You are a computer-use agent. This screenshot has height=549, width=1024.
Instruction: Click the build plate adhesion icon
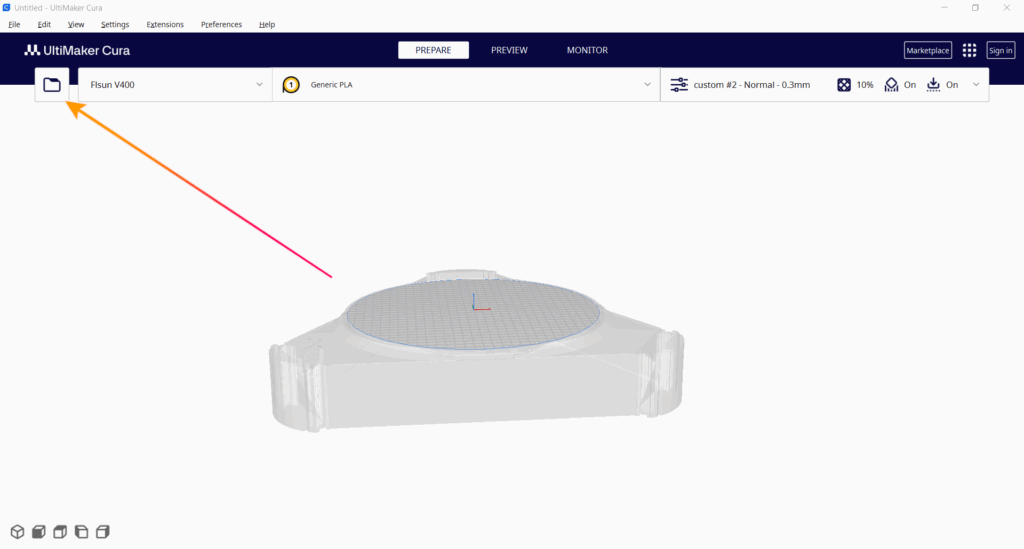pos(933,85)
